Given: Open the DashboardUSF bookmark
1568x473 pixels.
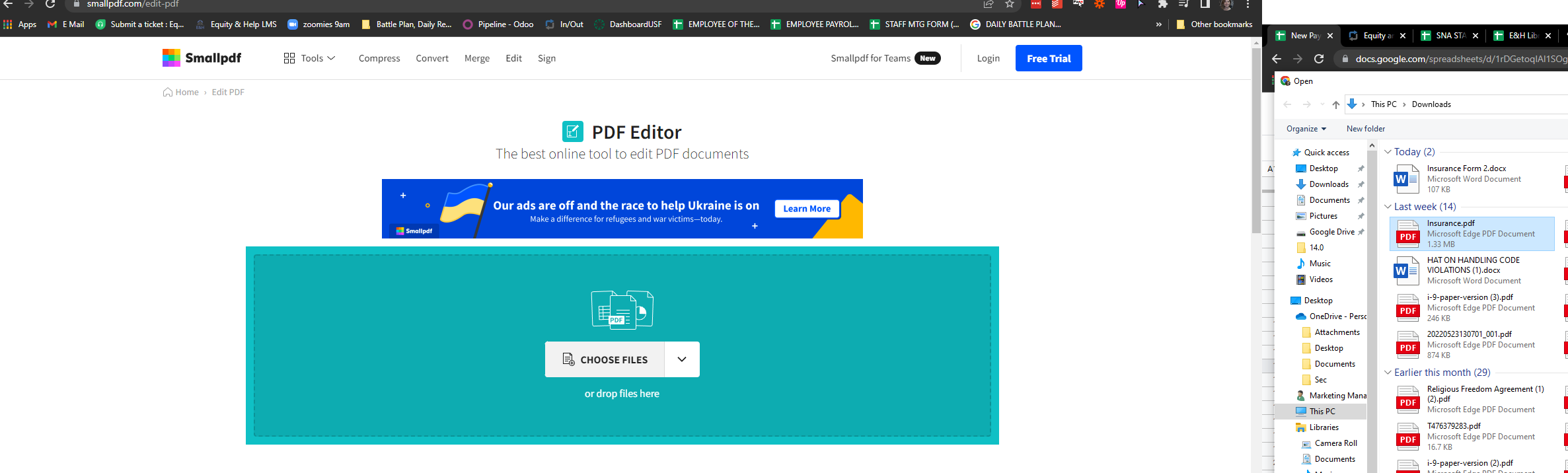Looking at the screenshot, I should [628, 24].
